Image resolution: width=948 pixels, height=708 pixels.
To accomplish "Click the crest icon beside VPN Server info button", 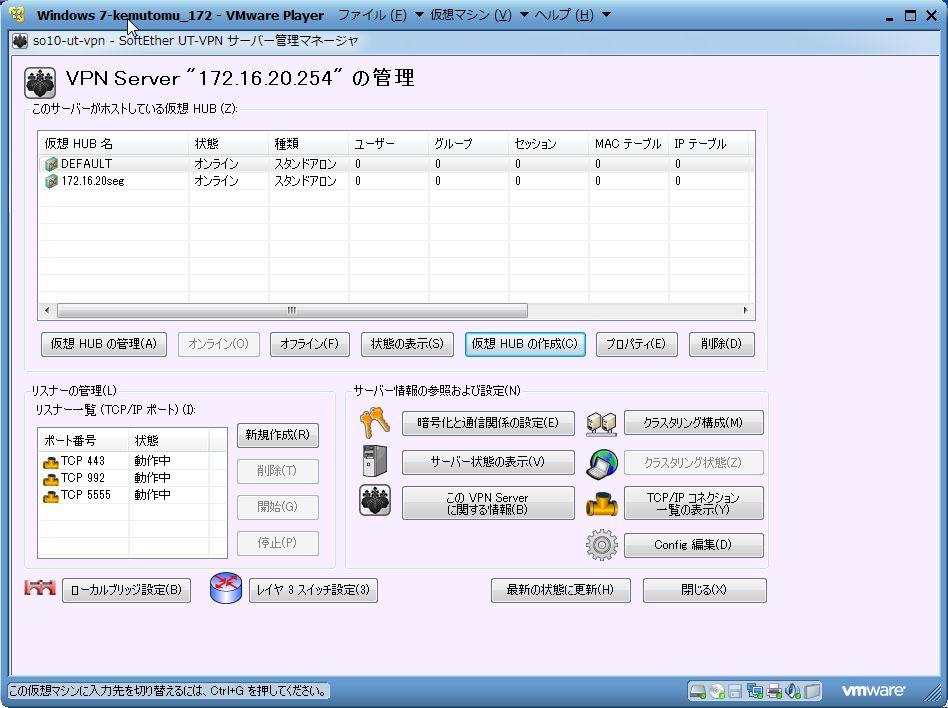I will tap(375, 500).
